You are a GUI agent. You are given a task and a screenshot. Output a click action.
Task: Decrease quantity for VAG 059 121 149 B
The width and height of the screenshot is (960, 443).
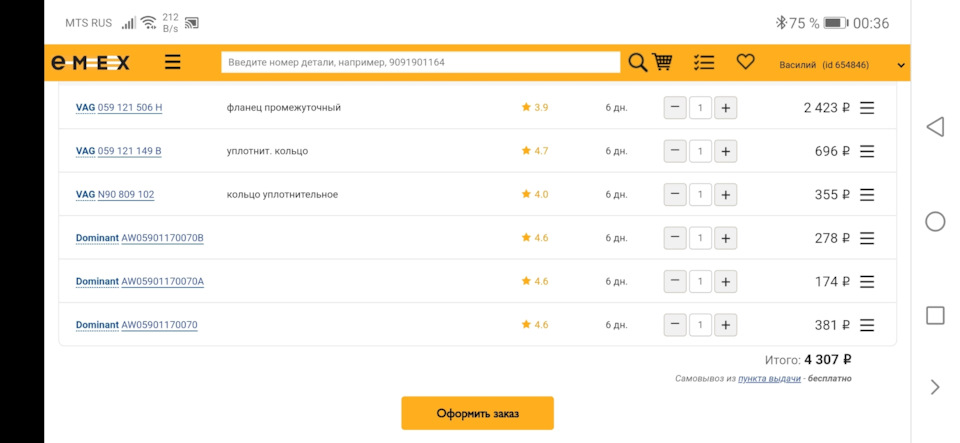pos(675,151)
